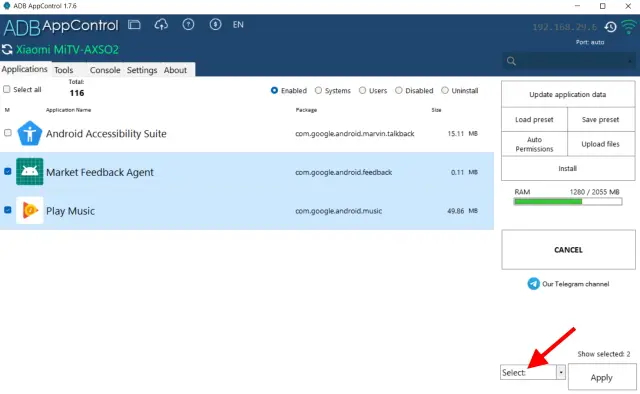
Task: Click the Play Music app name
Action: coord(70,211)
